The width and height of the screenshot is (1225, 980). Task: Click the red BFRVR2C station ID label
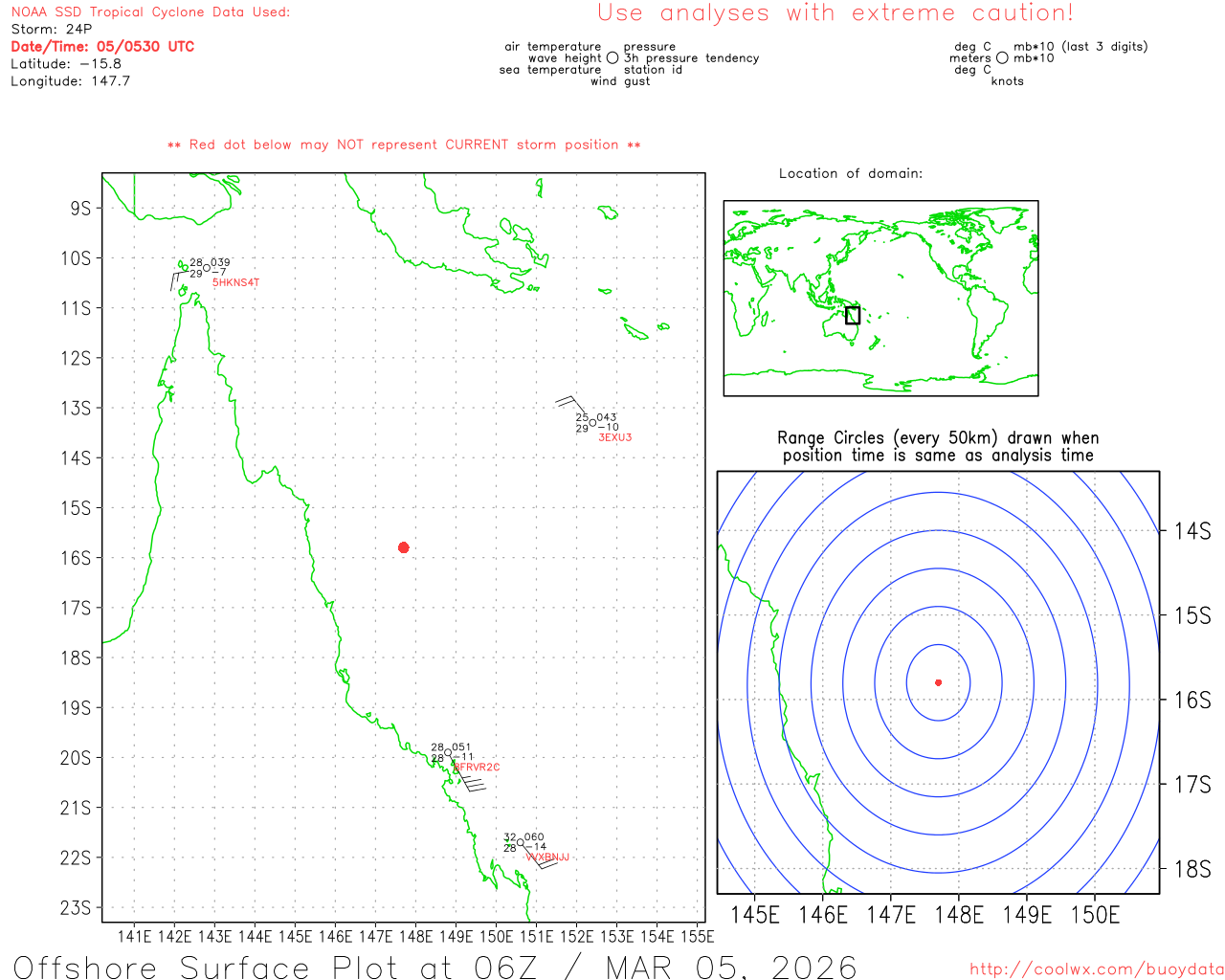pyautogui.click(x=477, y=768)
